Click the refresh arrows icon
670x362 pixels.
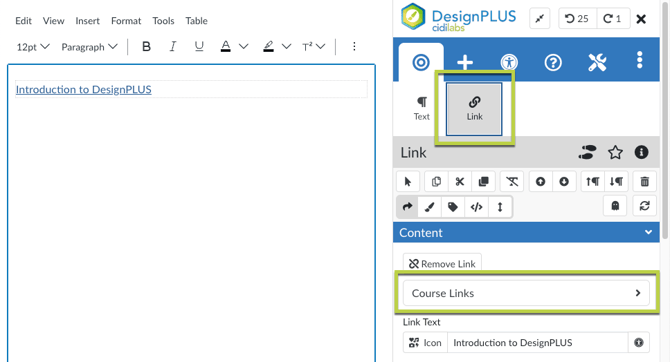[645, 206]
